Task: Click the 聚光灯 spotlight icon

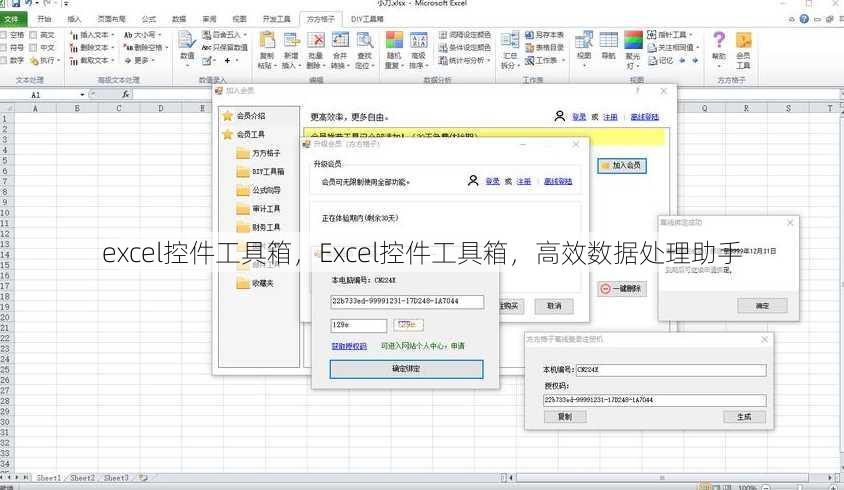Action: coord(633,40)
